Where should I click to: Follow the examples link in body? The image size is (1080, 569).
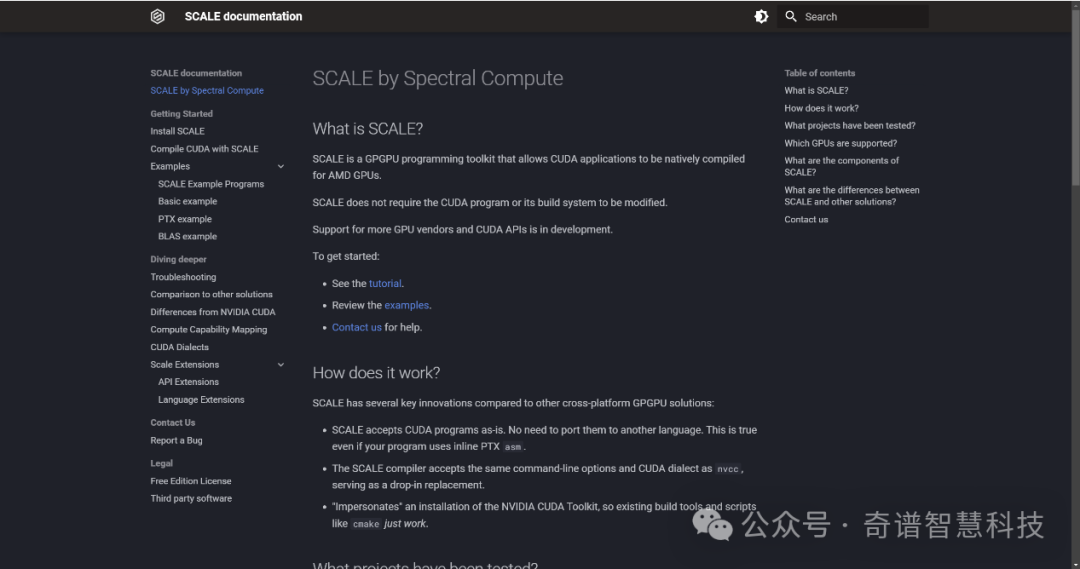(x=406, y=305)
